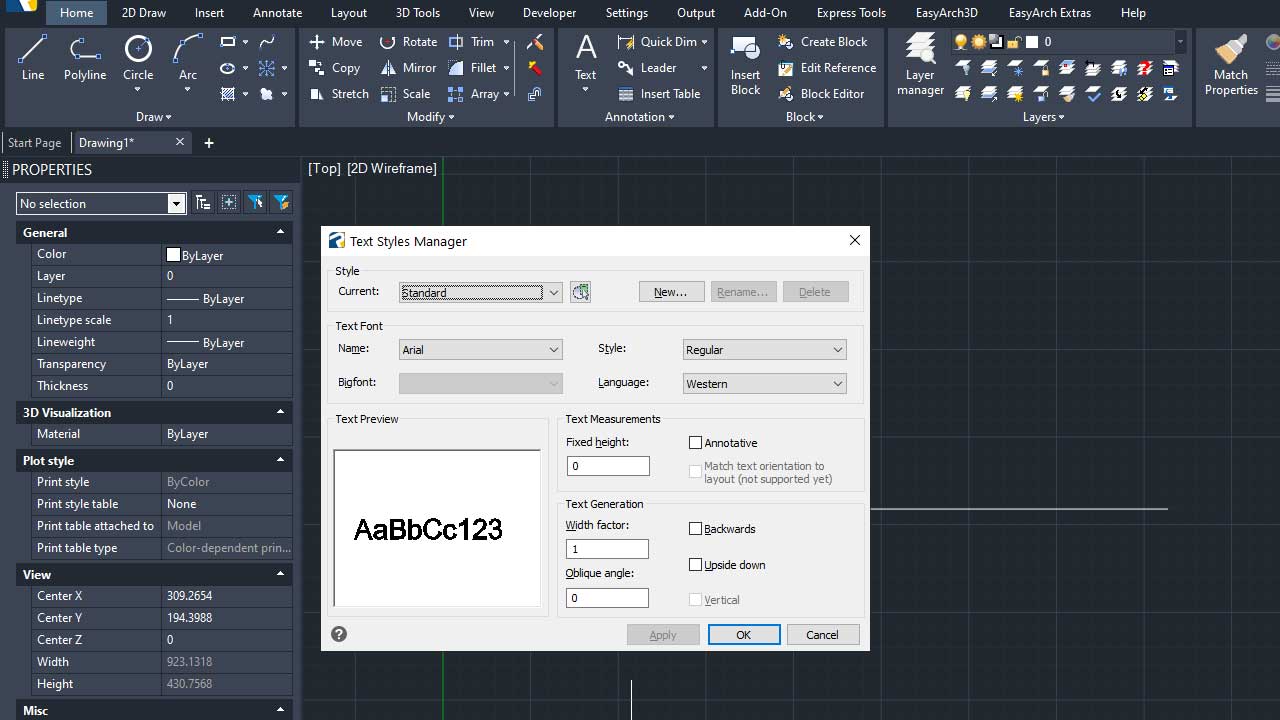Toggle the Upside down checkbox

tap(696, 565)
